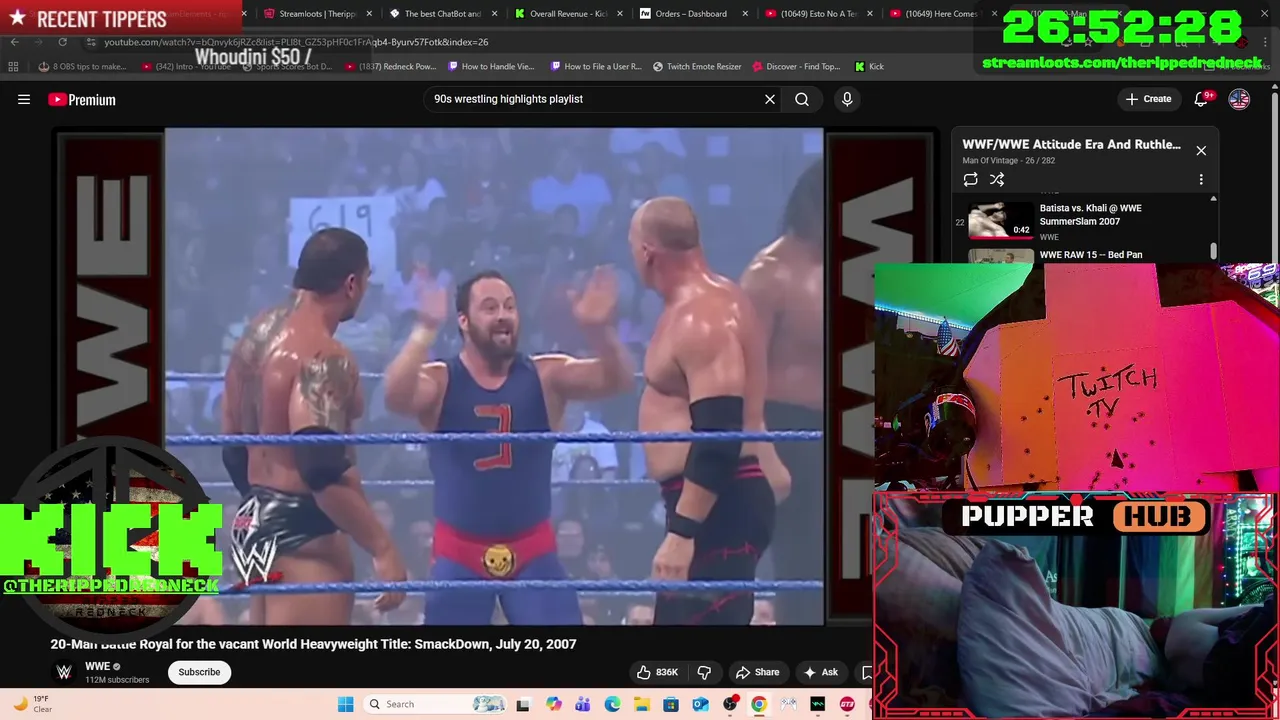Subscribe to the WWE channel
Image resolution: width=1280 pixels, height=720 pixels.
pos(199,672)
